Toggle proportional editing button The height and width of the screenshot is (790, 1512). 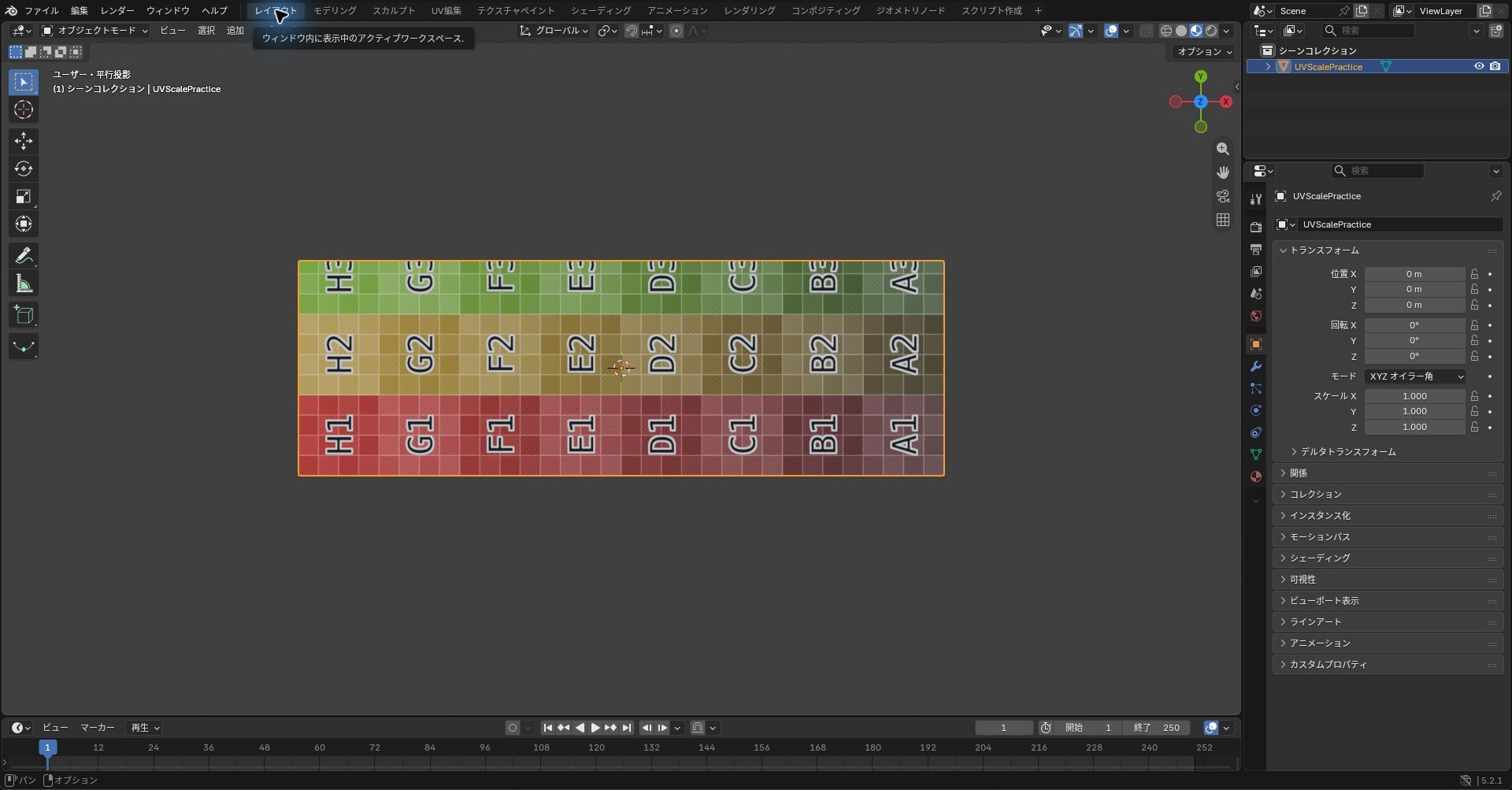click(x=676, y=31)
